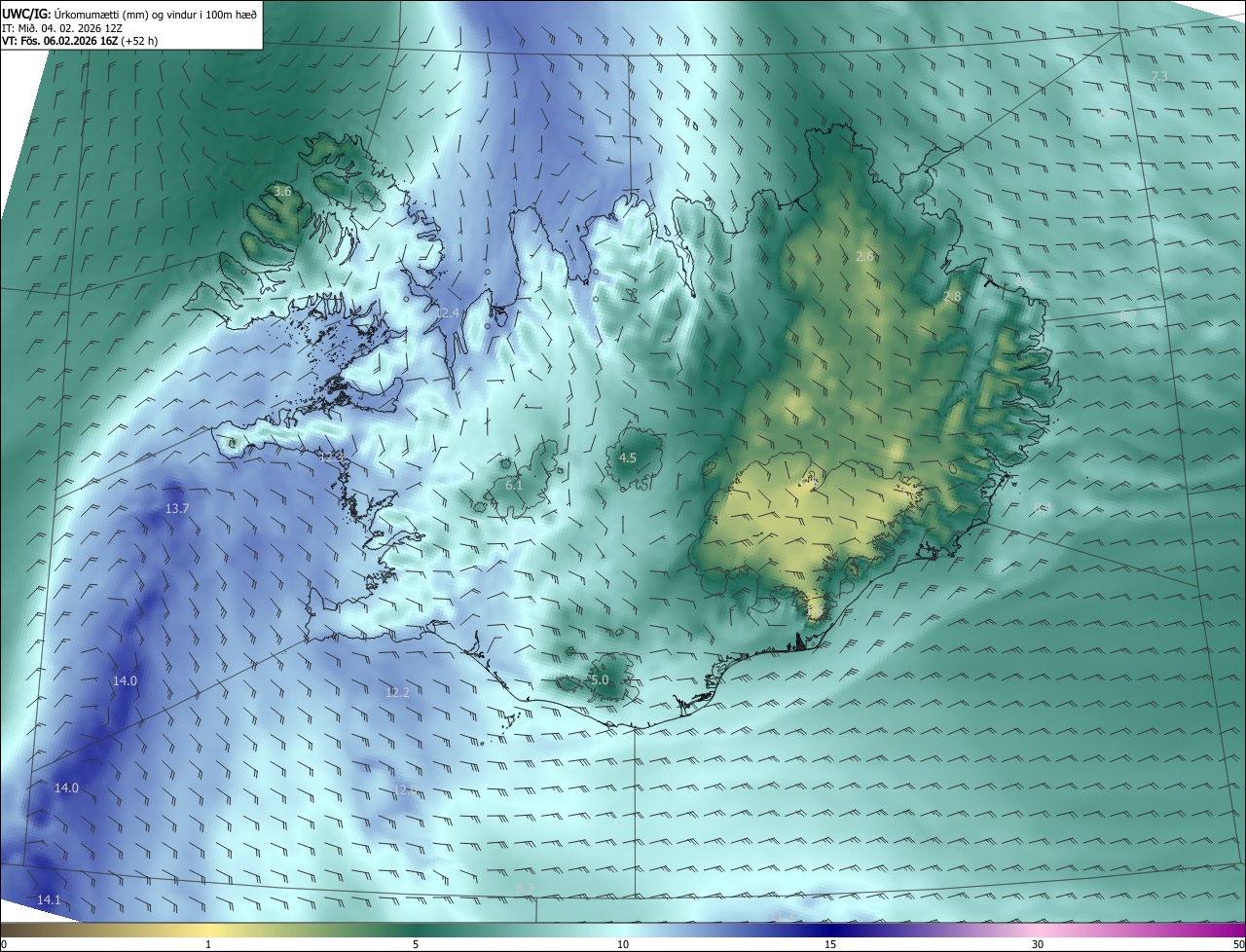Click the 12.2 value label
The height and width of the screenshot is (952, 1246).
coord(397,692)
